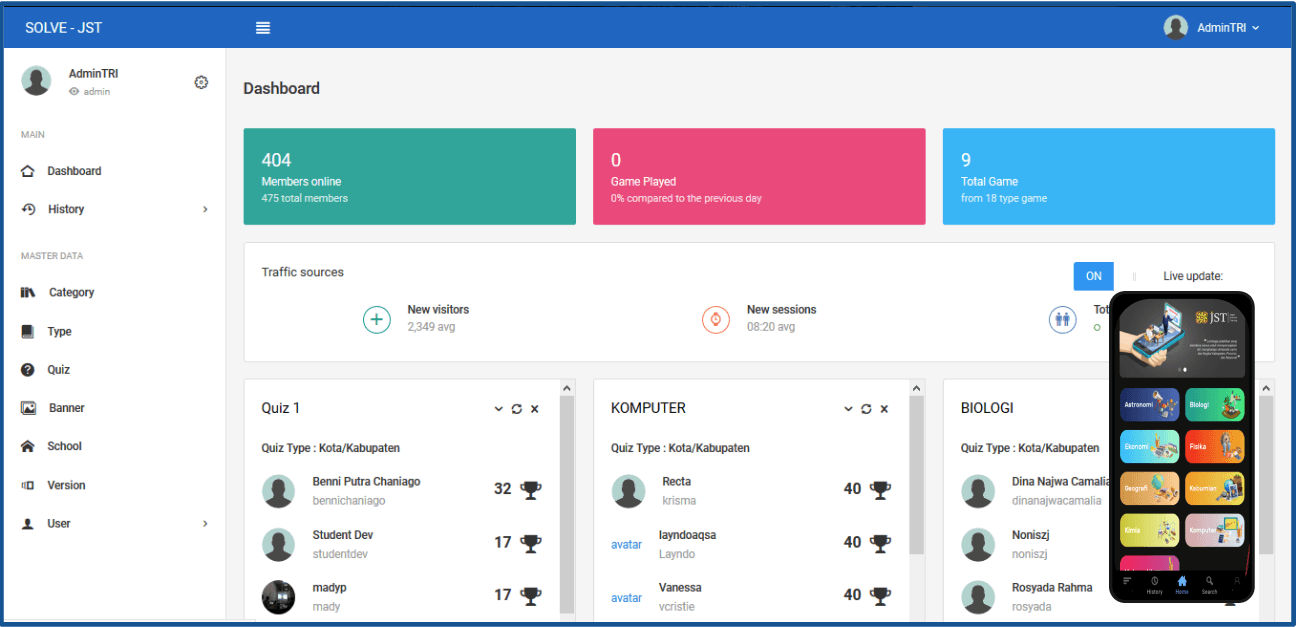1296x627 pixels.
Task: Tap the Home tab in phone preview
Action: point(1182,585)
